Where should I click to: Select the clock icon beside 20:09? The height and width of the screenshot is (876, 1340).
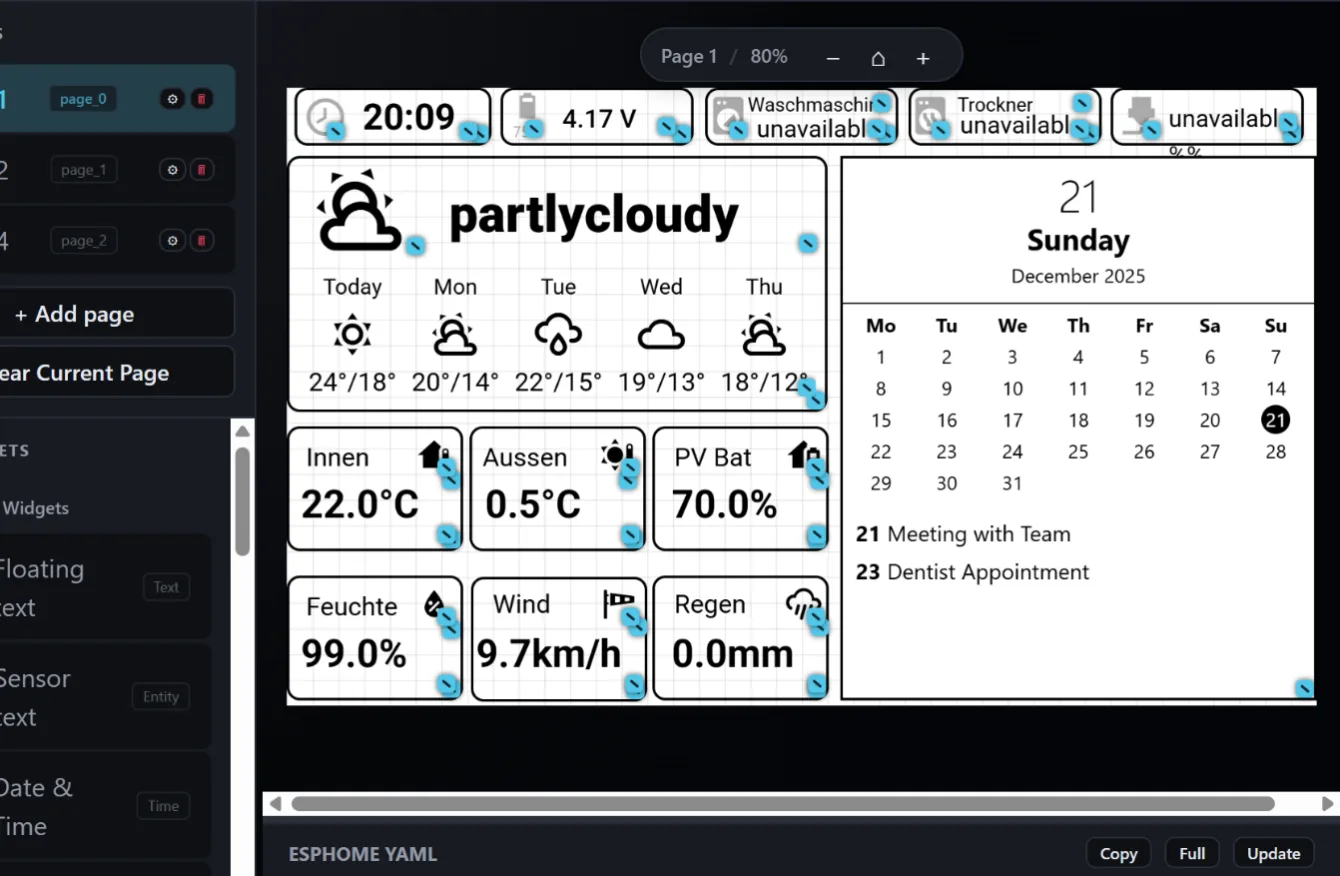pyautogui.click(x=323, y=117)
